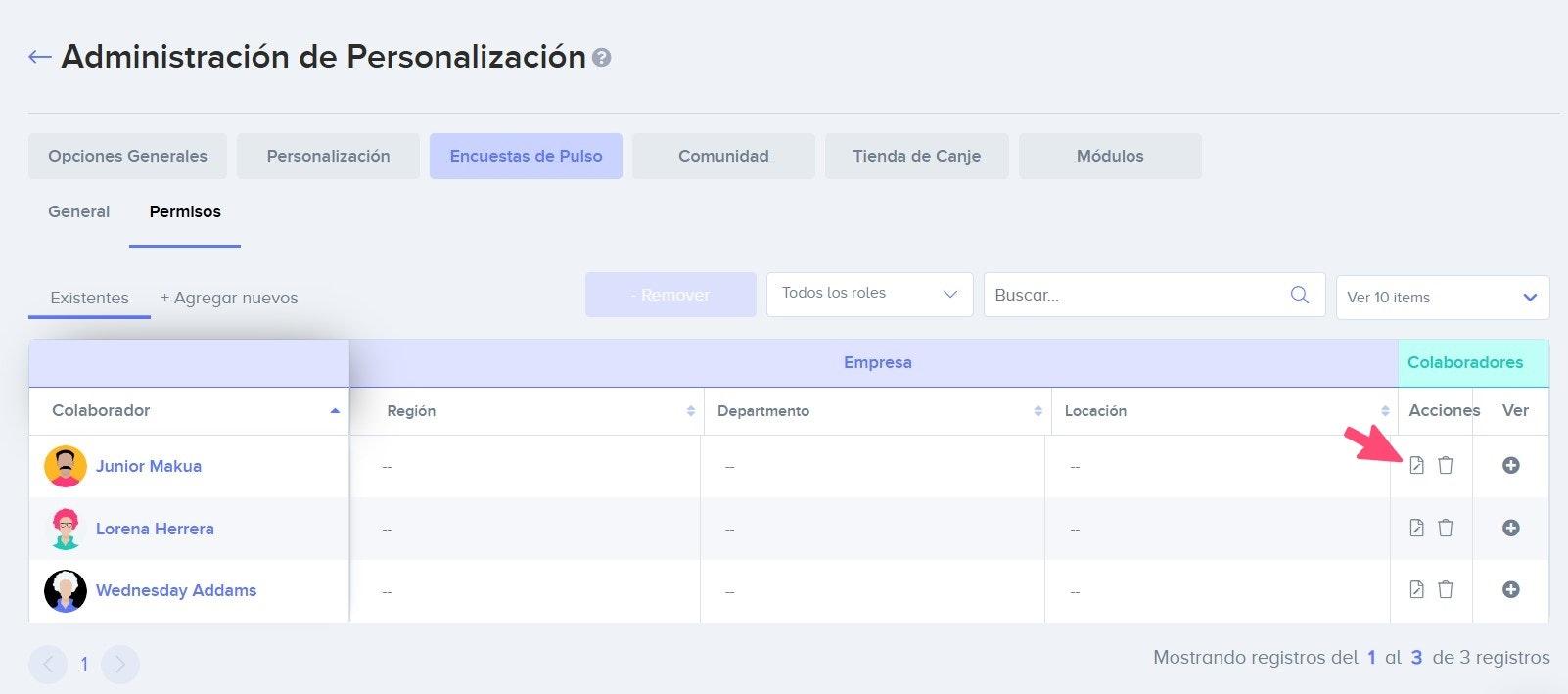Click the plus icon in Lorena Herrera's row
Viewport: 1568px width, 694px height.
1511,528
